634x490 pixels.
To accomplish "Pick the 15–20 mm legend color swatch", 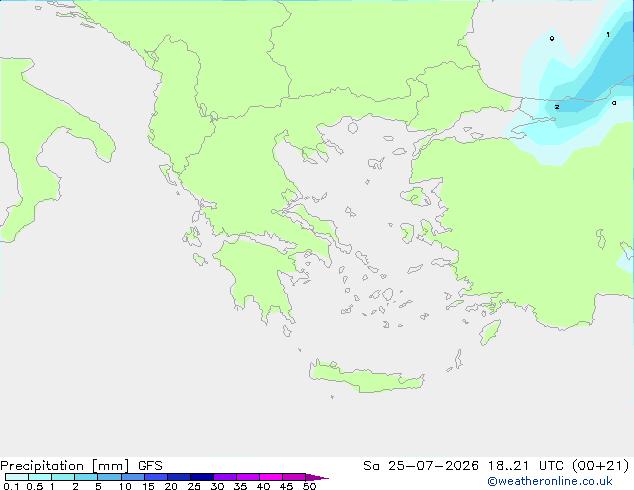I will [x=156, y=477].
